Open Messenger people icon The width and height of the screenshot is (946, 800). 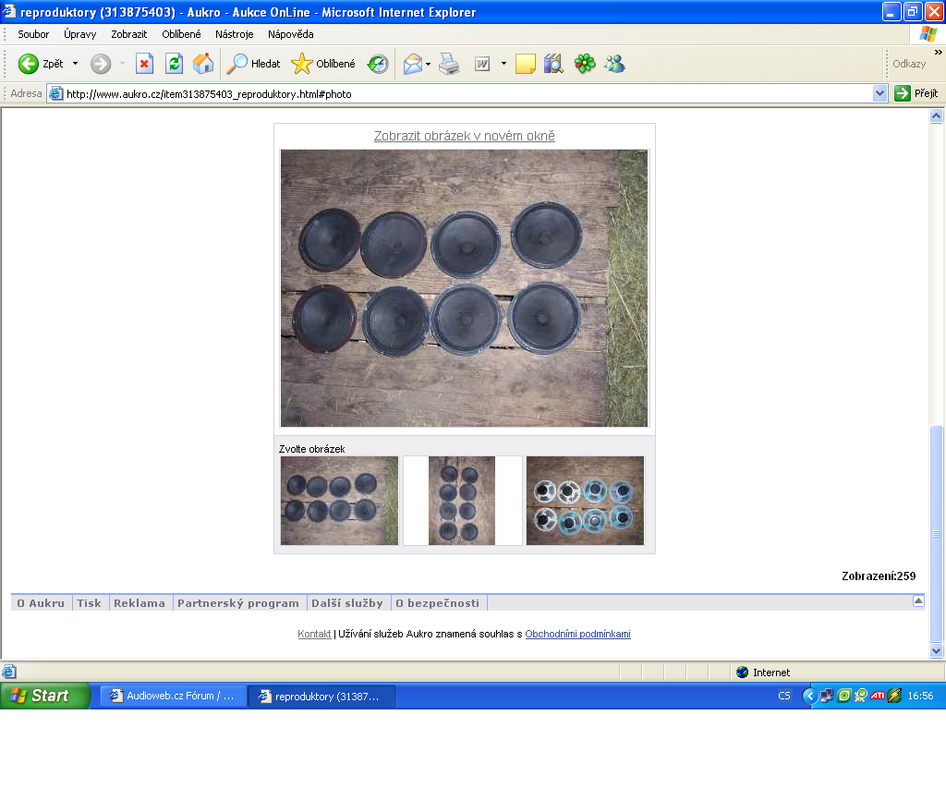click(615, 63)
